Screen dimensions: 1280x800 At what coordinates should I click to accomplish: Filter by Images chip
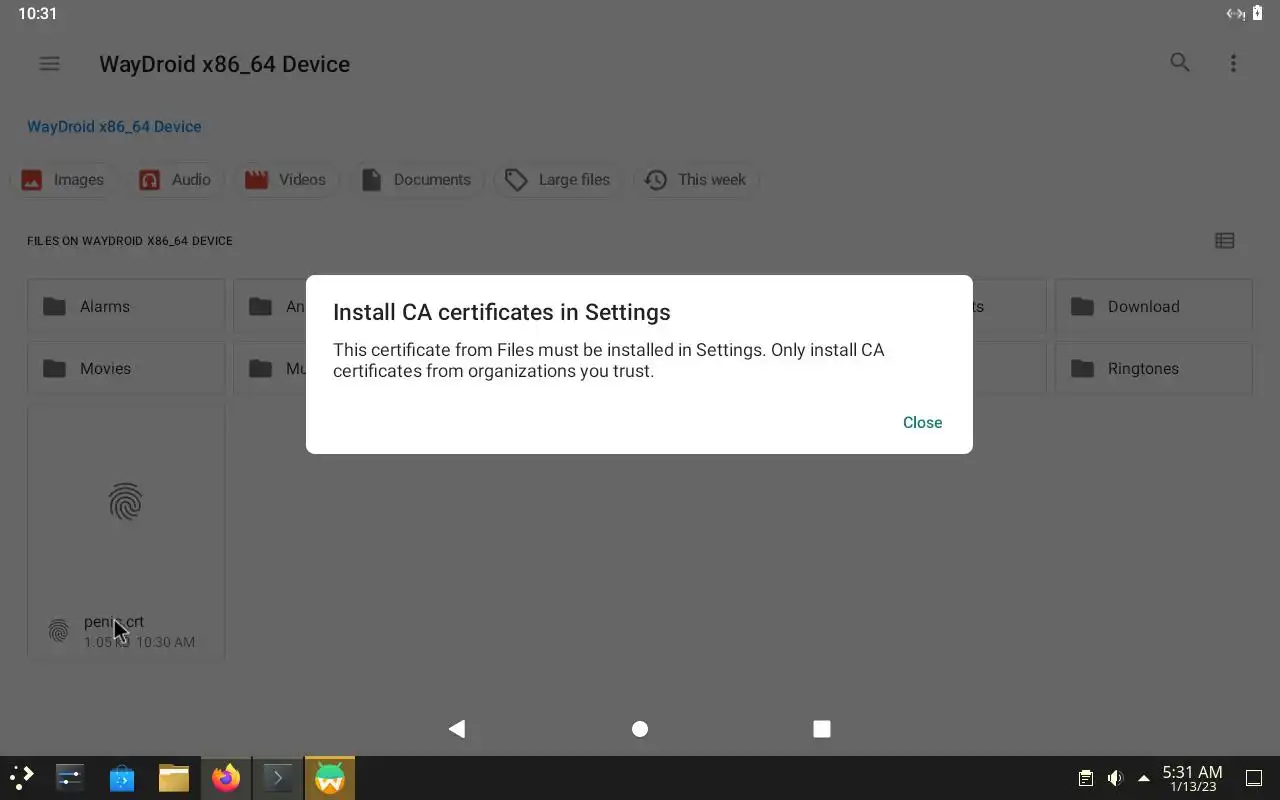tap(63, 180)
